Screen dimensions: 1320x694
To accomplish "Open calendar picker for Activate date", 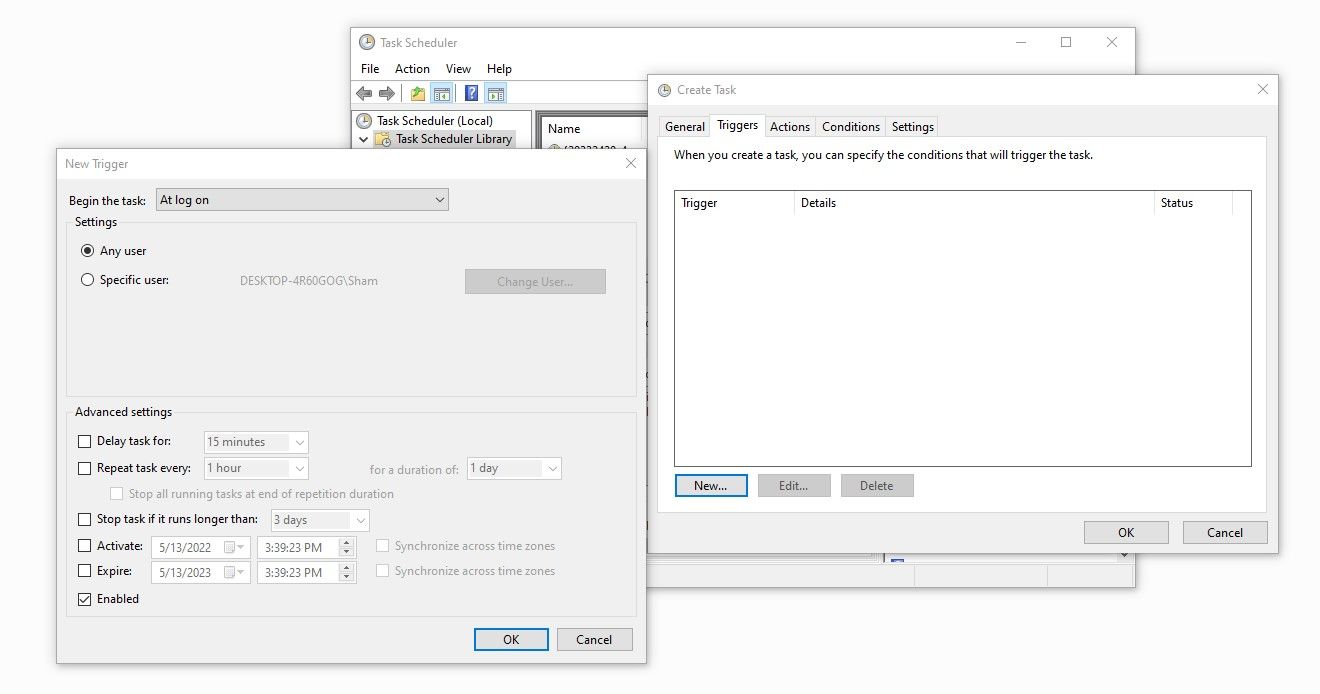I will click(235, 547).
